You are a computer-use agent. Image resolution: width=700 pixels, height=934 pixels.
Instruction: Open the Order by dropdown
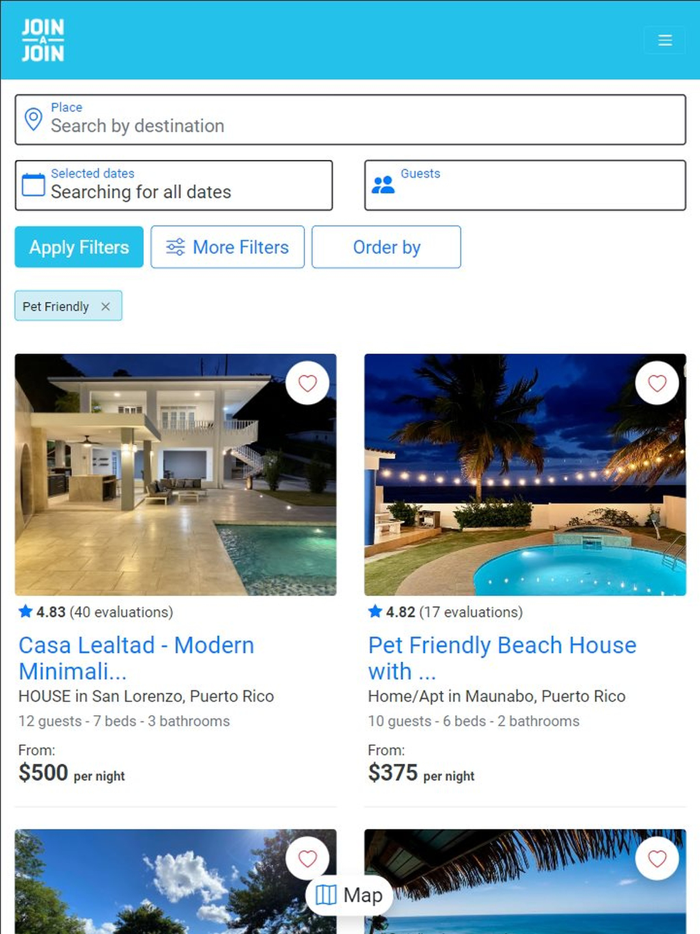coord(386,247)
